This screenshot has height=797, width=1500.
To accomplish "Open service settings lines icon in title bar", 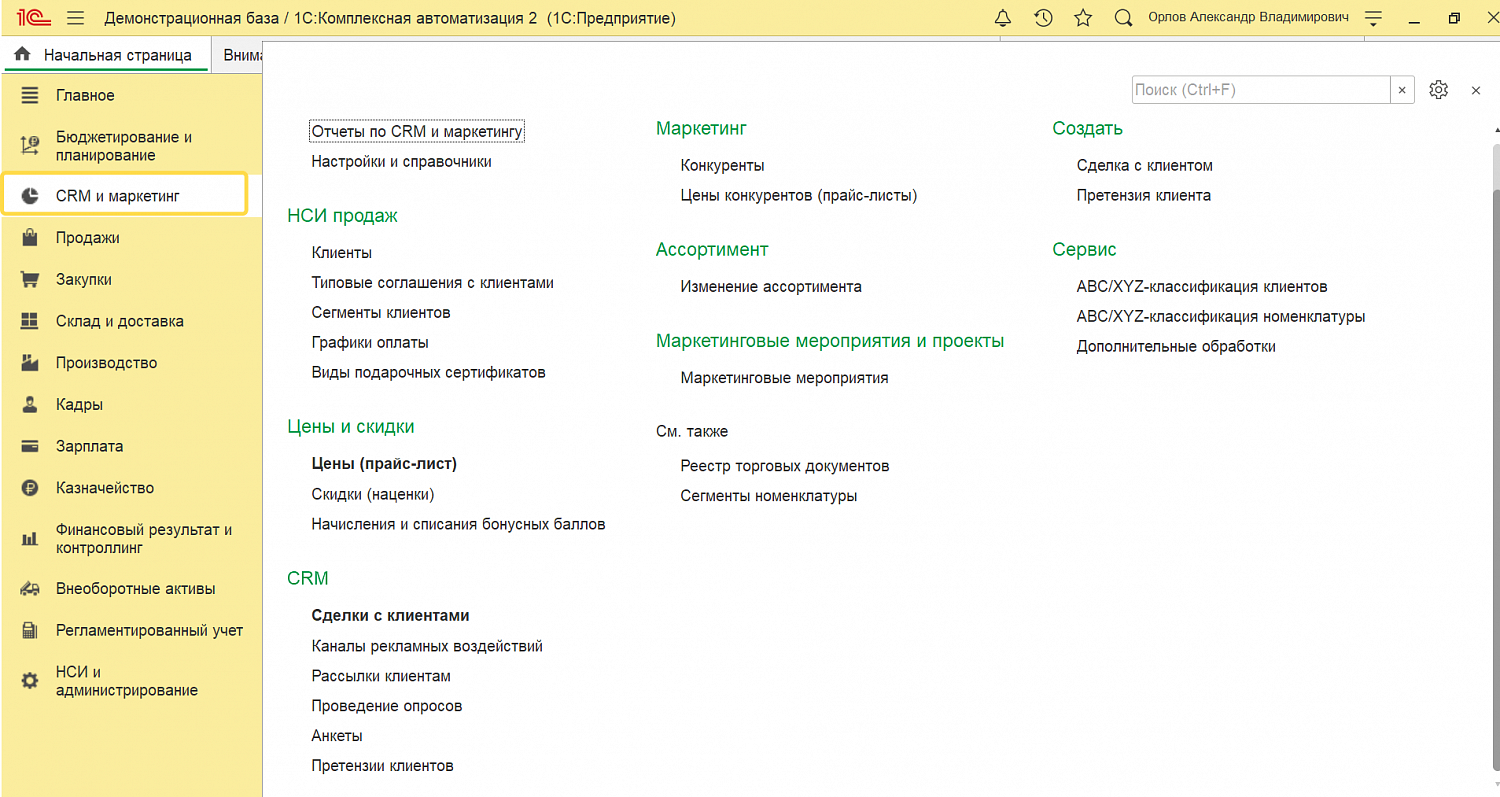I will tap(1373, 18).
